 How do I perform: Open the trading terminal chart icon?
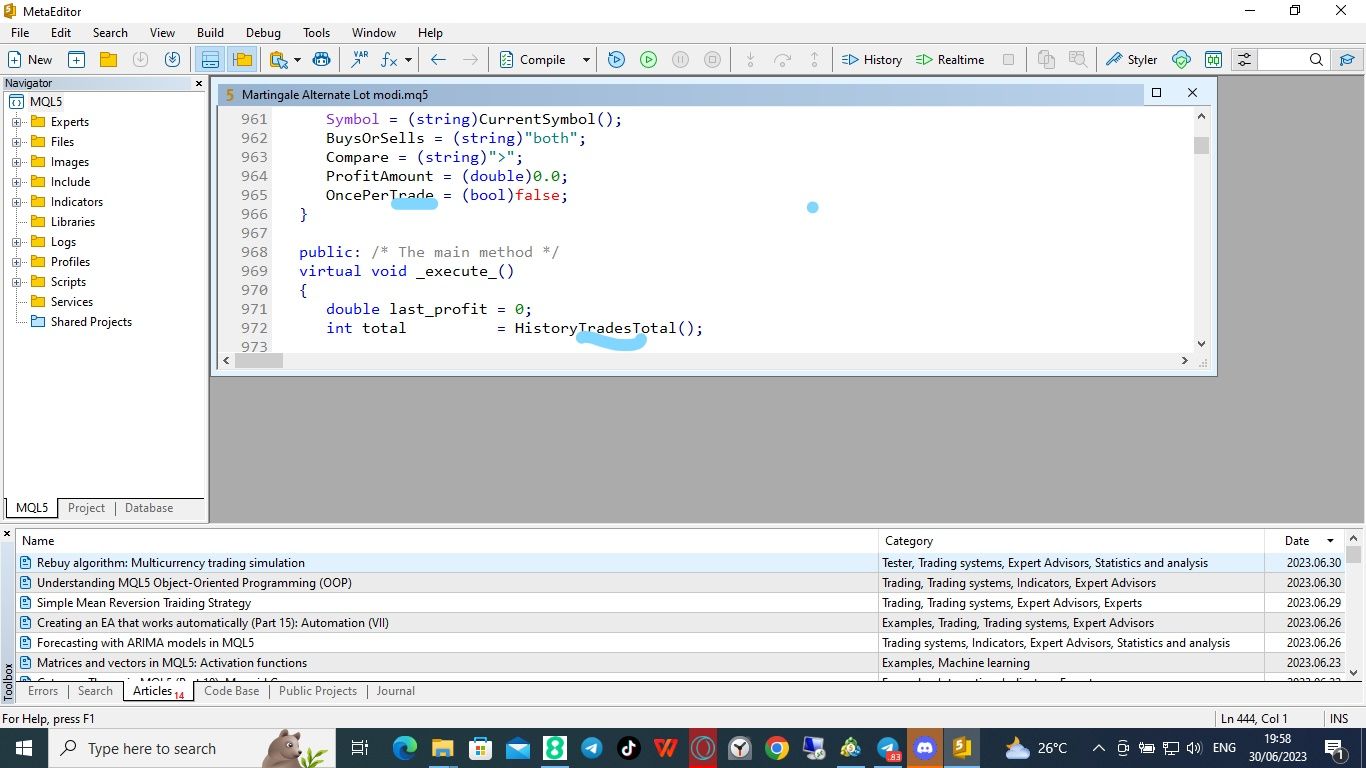point(1213,60)
